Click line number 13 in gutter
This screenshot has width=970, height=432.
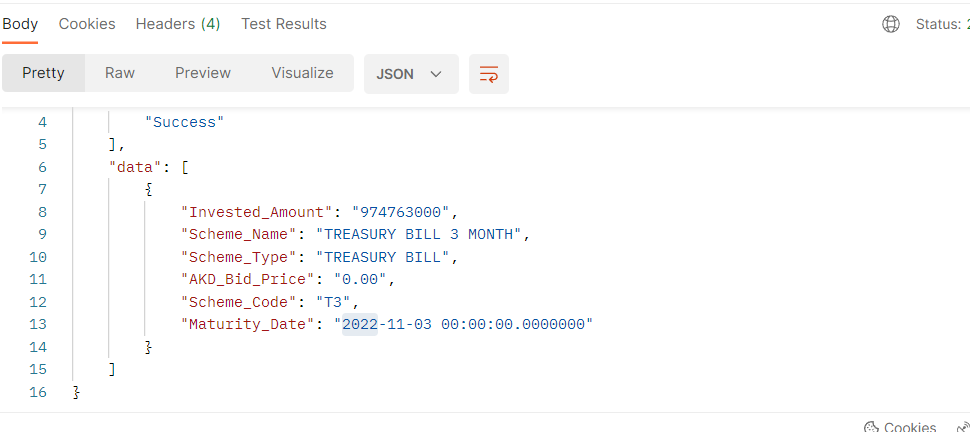[38, 325]
